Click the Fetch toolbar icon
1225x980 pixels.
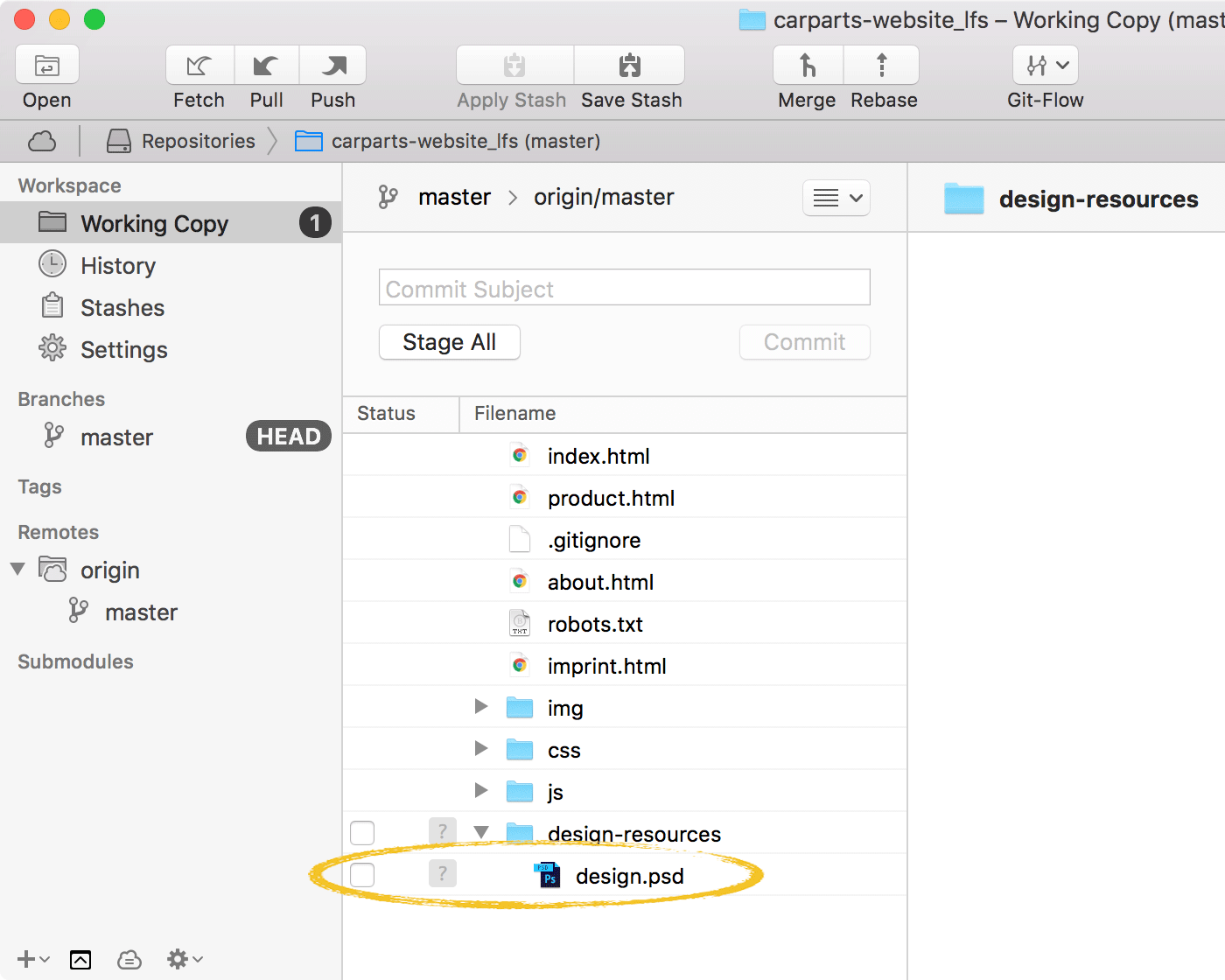pos(199,66)
